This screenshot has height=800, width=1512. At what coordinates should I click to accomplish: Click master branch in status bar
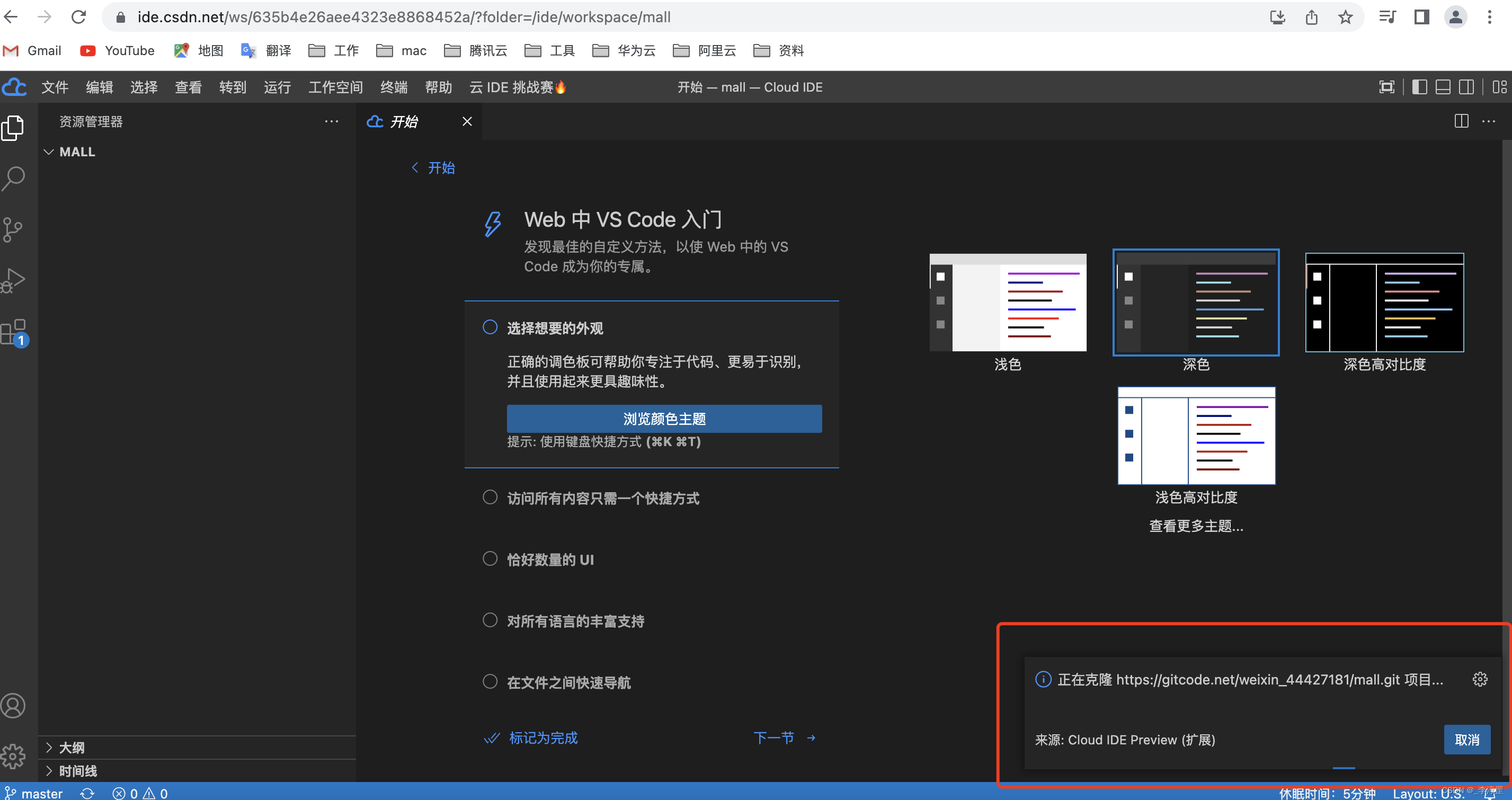click(33, 793)
